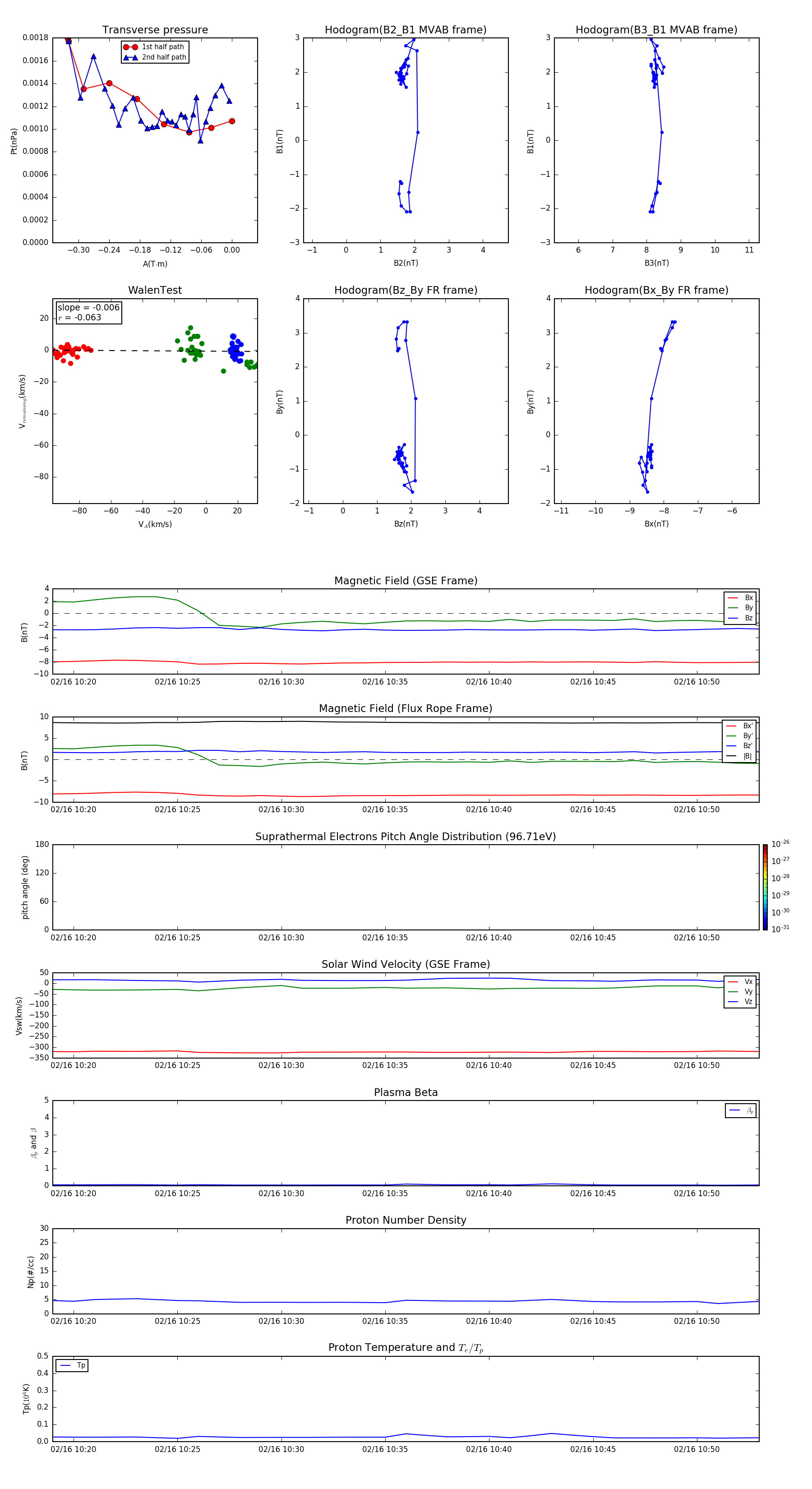Screen dimensions: 812x1489
Task: Select the Bz' entry in flux rope legend
Action: [740, 746]
